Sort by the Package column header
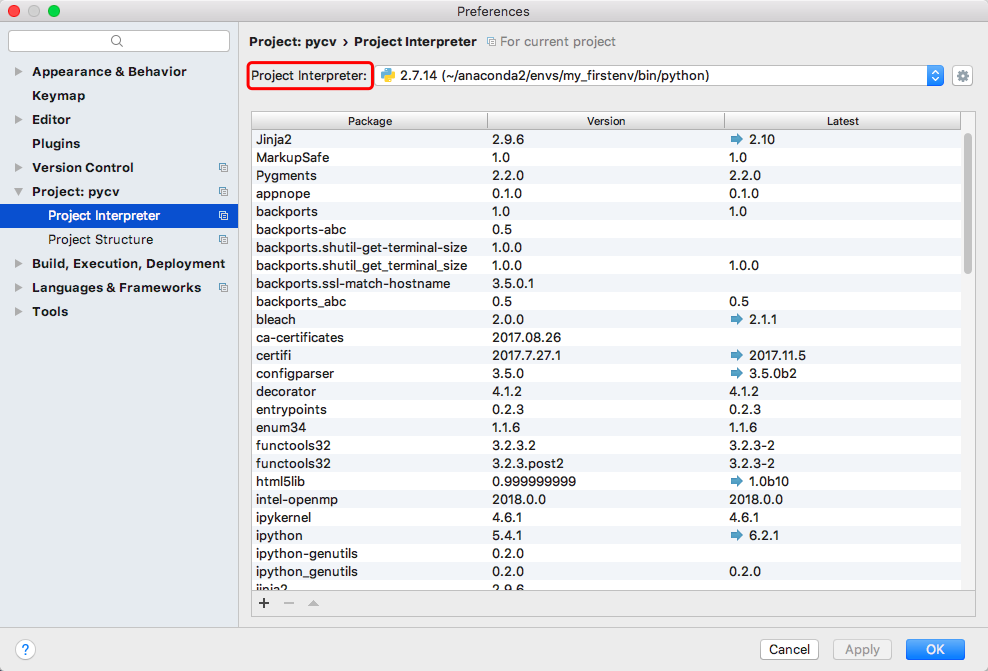Image resolution: width=988 pixels, height=671 pixels. tap(370, 121)
